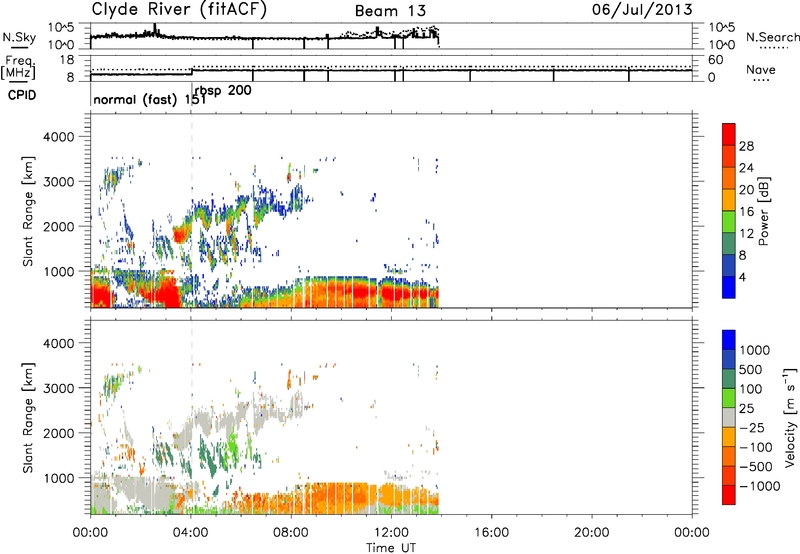Click the '08:00' time tick label
The height and width of the screenshot is (554, 800).
click(x=291, y=533)
